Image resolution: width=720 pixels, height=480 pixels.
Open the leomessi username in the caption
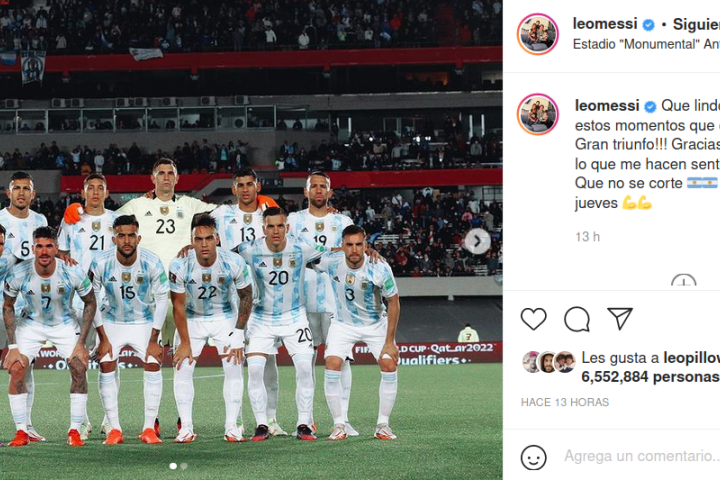(x=607, y=106)
